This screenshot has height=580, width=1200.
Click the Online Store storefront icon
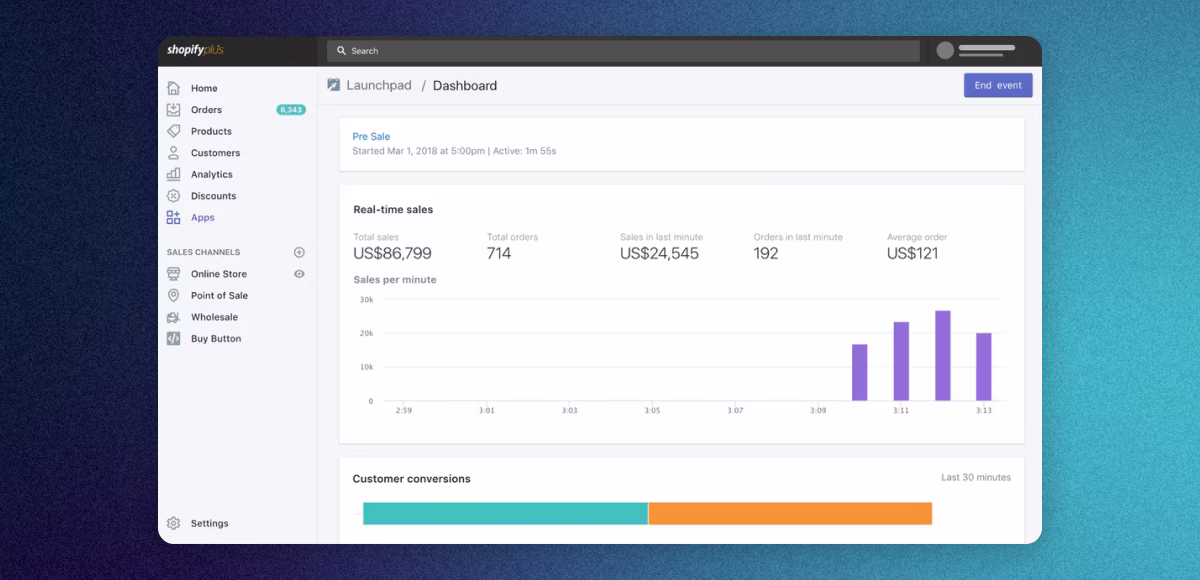[x=174, y=274]
